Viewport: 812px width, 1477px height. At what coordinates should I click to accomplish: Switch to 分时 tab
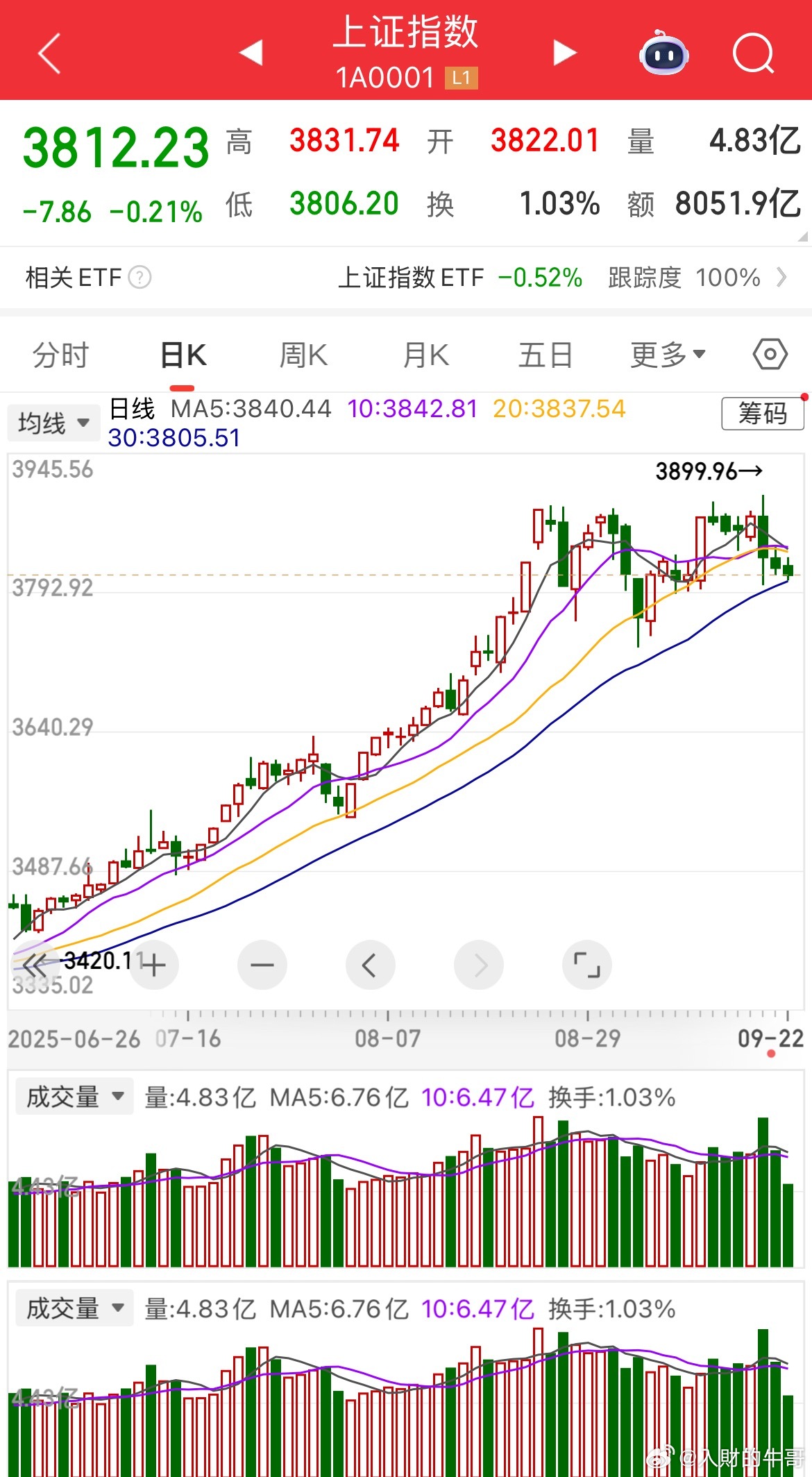[61, 355]
